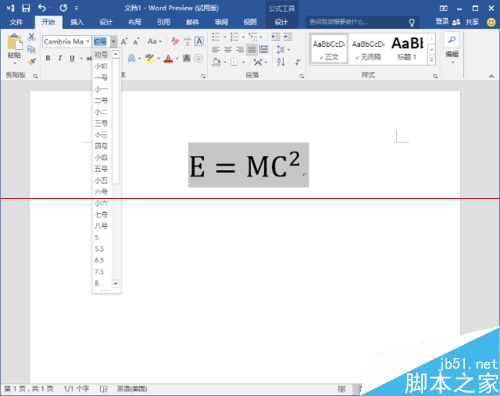Image resolution: width=500 pixels, height=396 pixels.
Task: Toggle Underline formatting
Action: coord(72,58)
